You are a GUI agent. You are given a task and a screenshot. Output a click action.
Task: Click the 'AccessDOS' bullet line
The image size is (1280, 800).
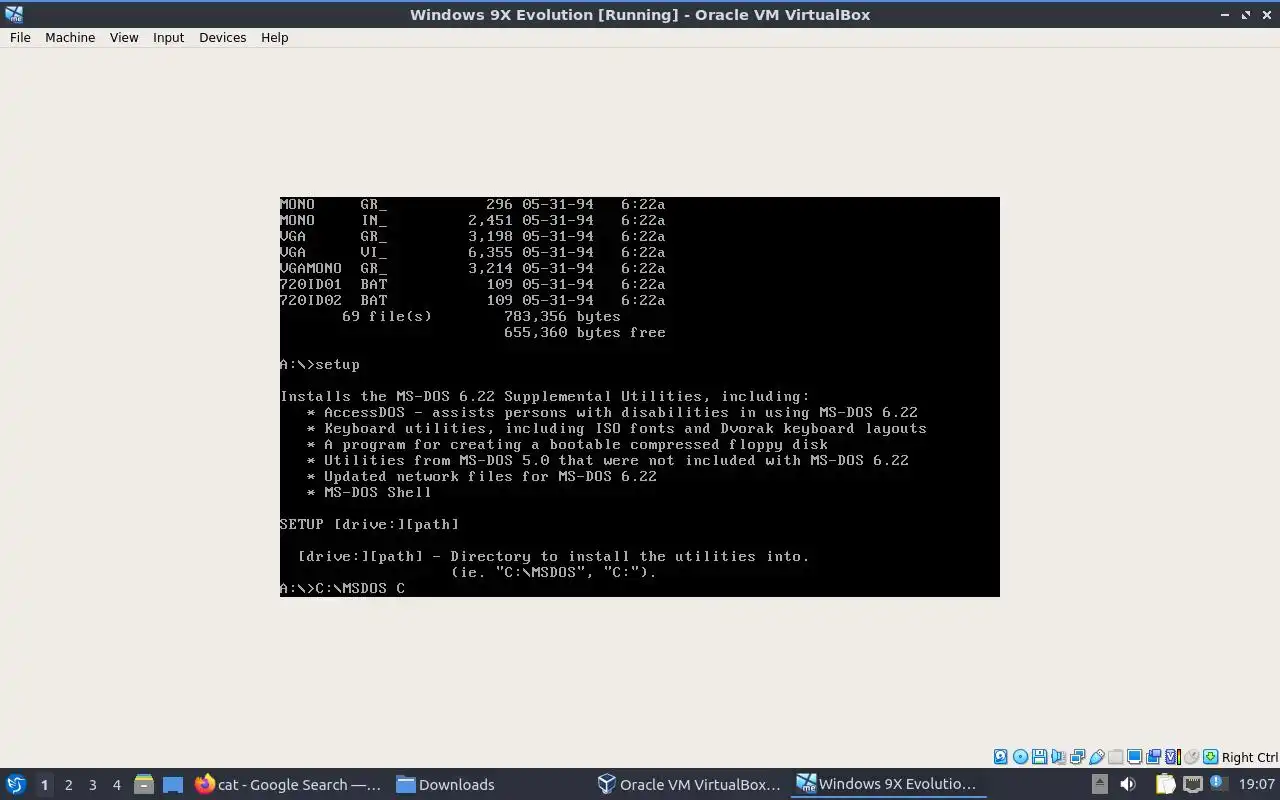coord(612,412)
